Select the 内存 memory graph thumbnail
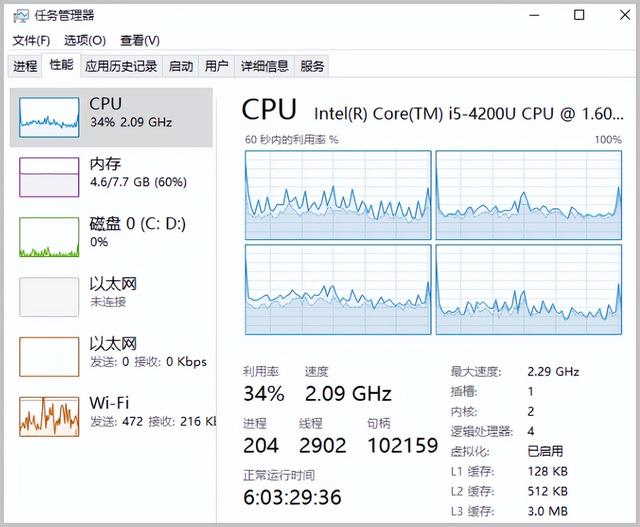This screenshot has height=527, width=640. pos(49,176)
